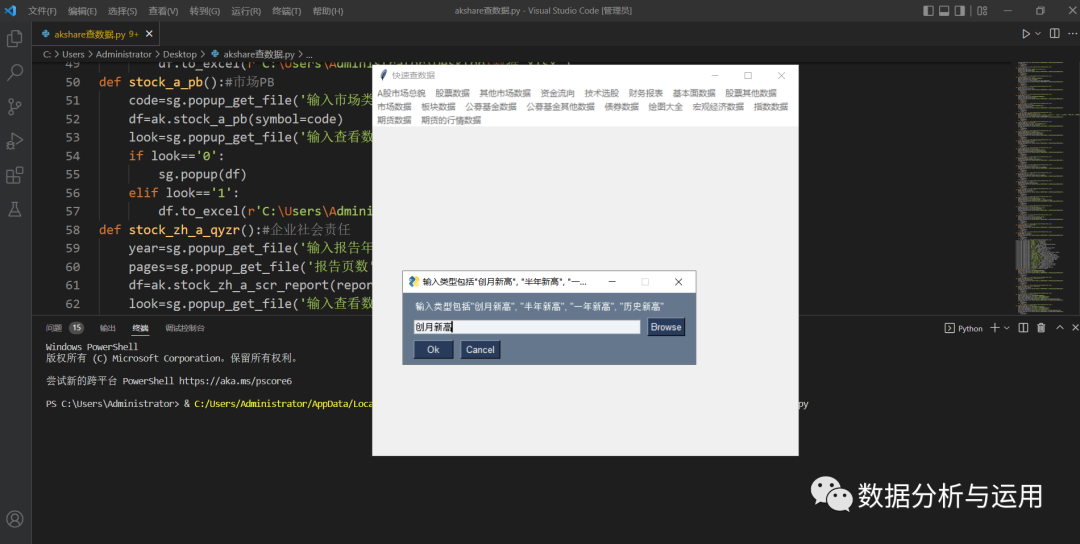Maximize the panel with up chevron
Screen dimensions: 1080x544
[1059, 328]
